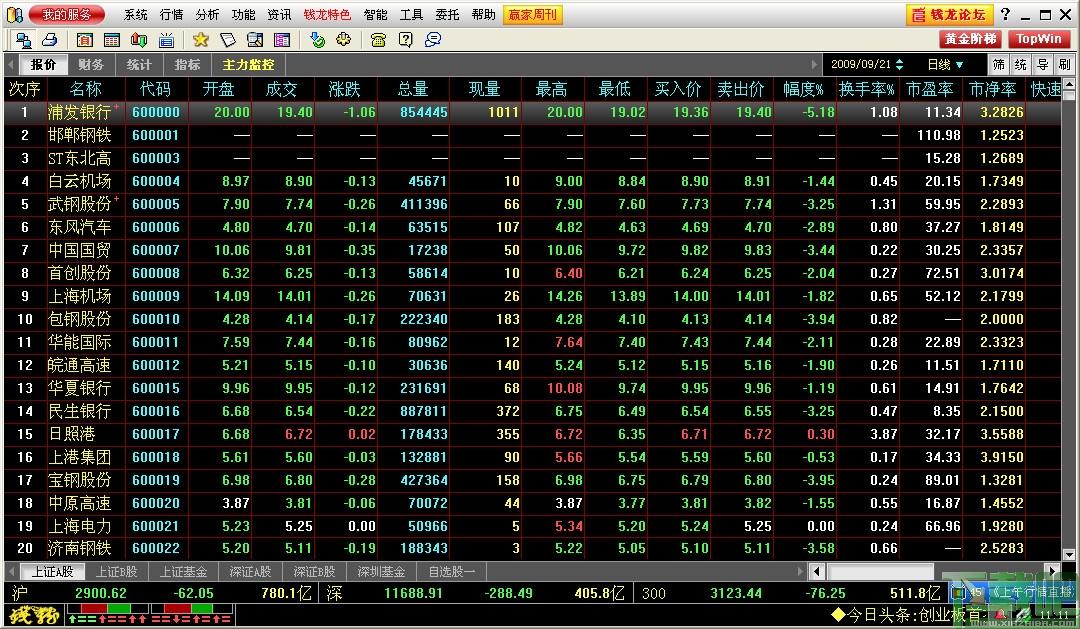Screen dimensions: 1080x629
Task: Sort by the 市盈率 column header
Action: (930, 89)
